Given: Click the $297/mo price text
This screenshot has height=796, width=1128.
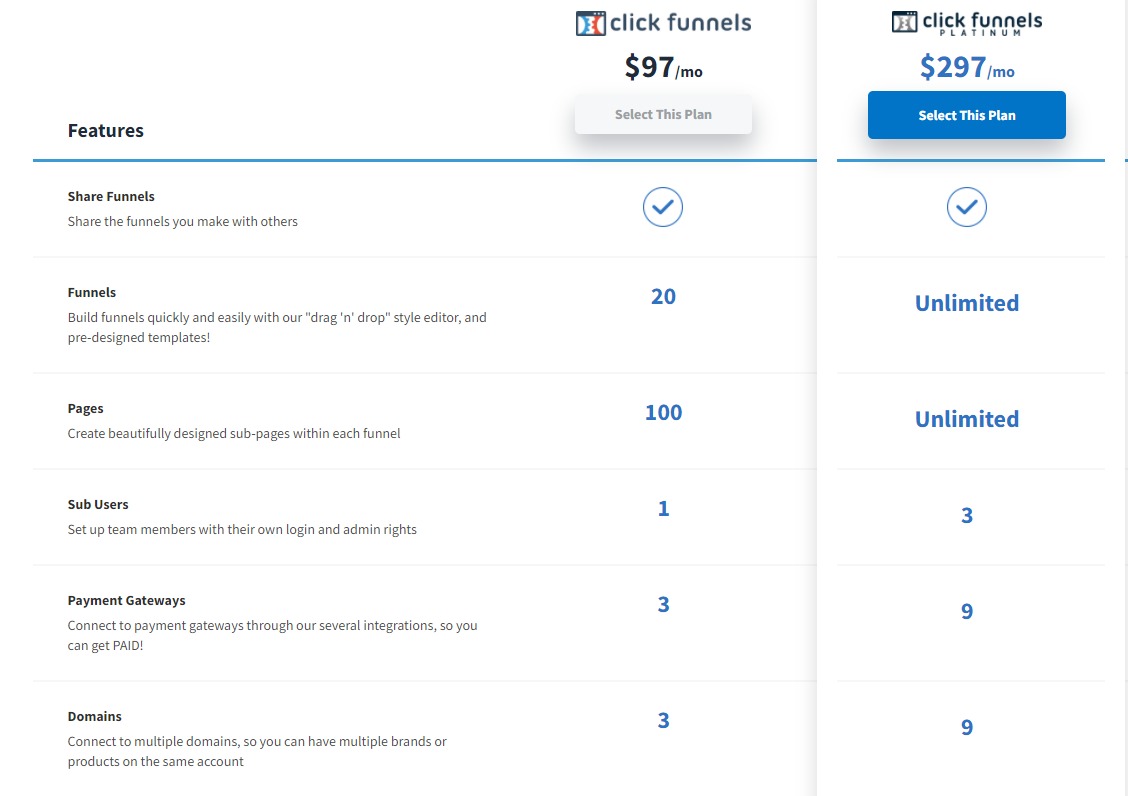Looking at the screenshot, I should click(967, 68).
